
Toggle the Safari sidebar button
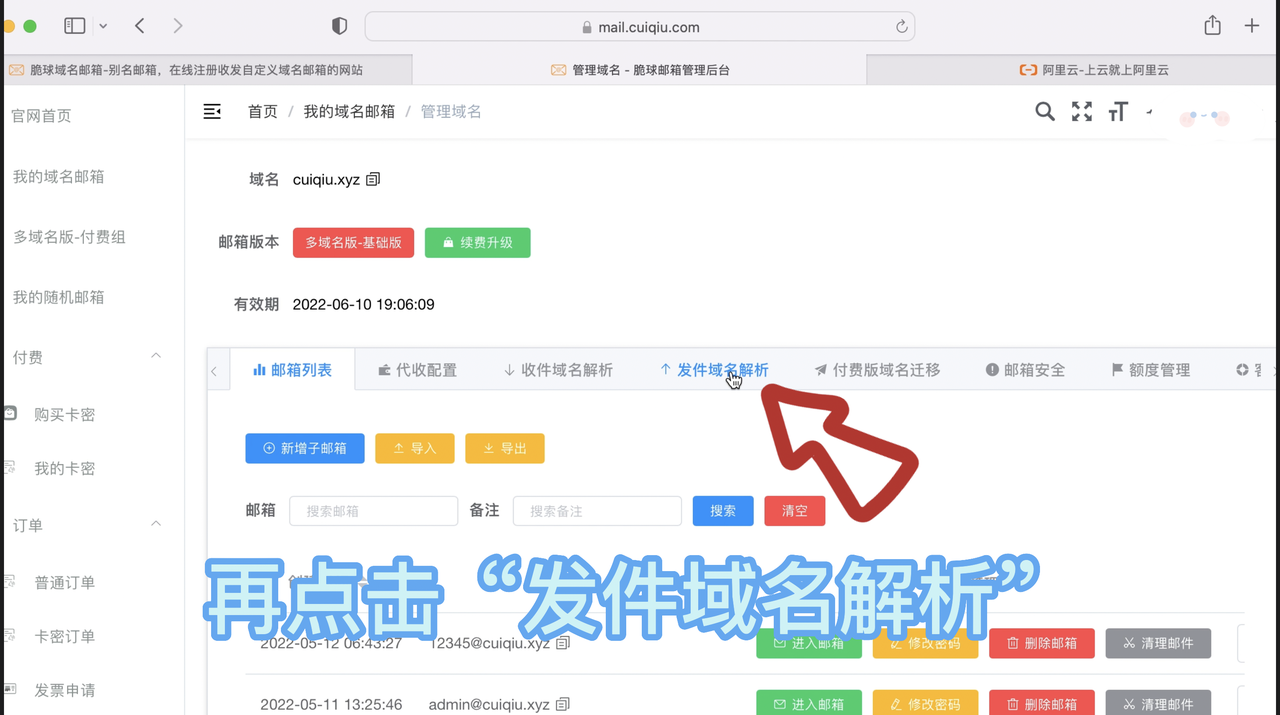point(75,26)
